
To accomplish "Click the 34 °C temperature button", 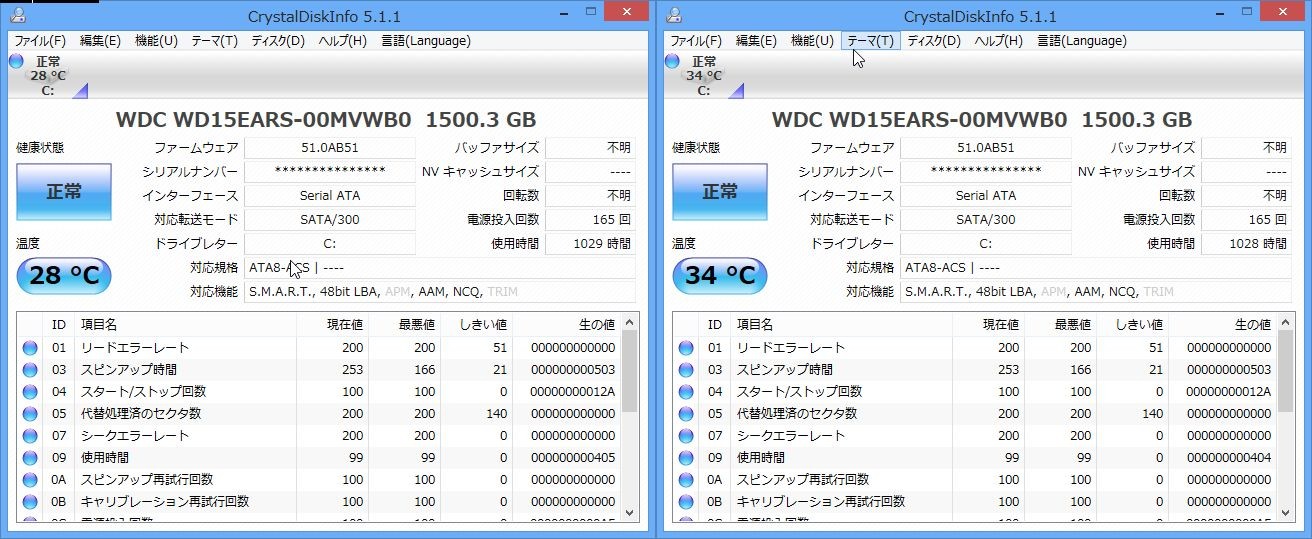I will 720,275.
